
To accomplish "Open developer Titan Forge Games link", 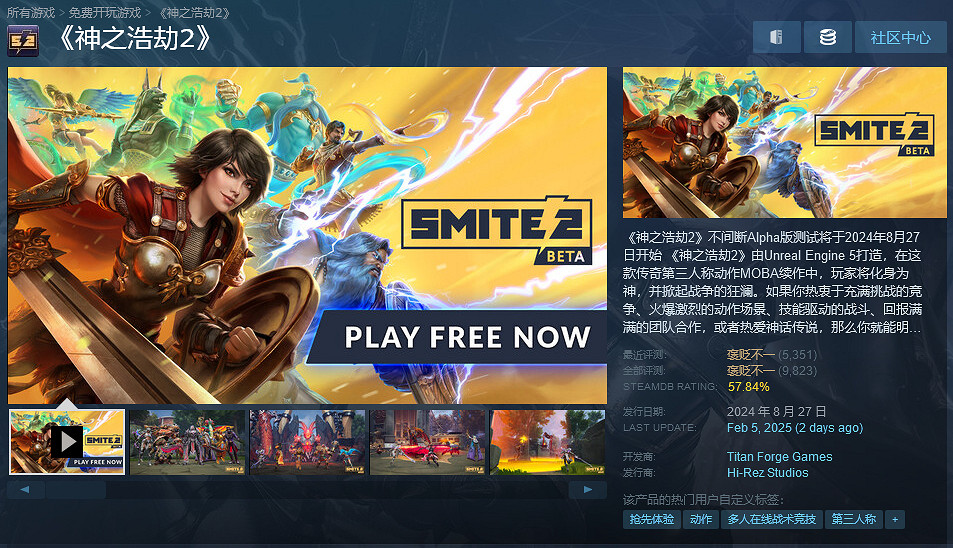I will click(x=779, y=456).
